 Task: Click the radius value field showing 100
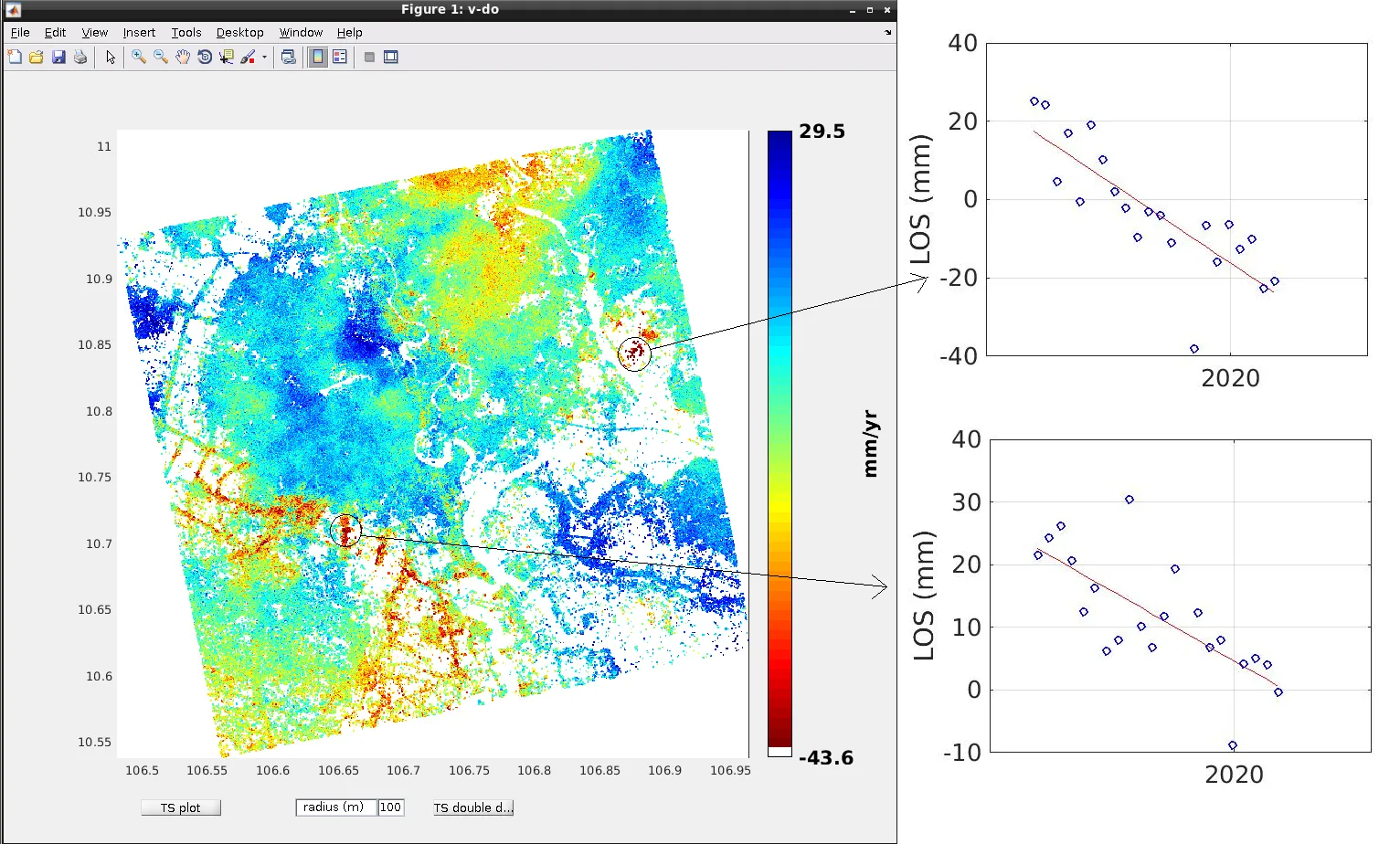click(x=391, y=807)
